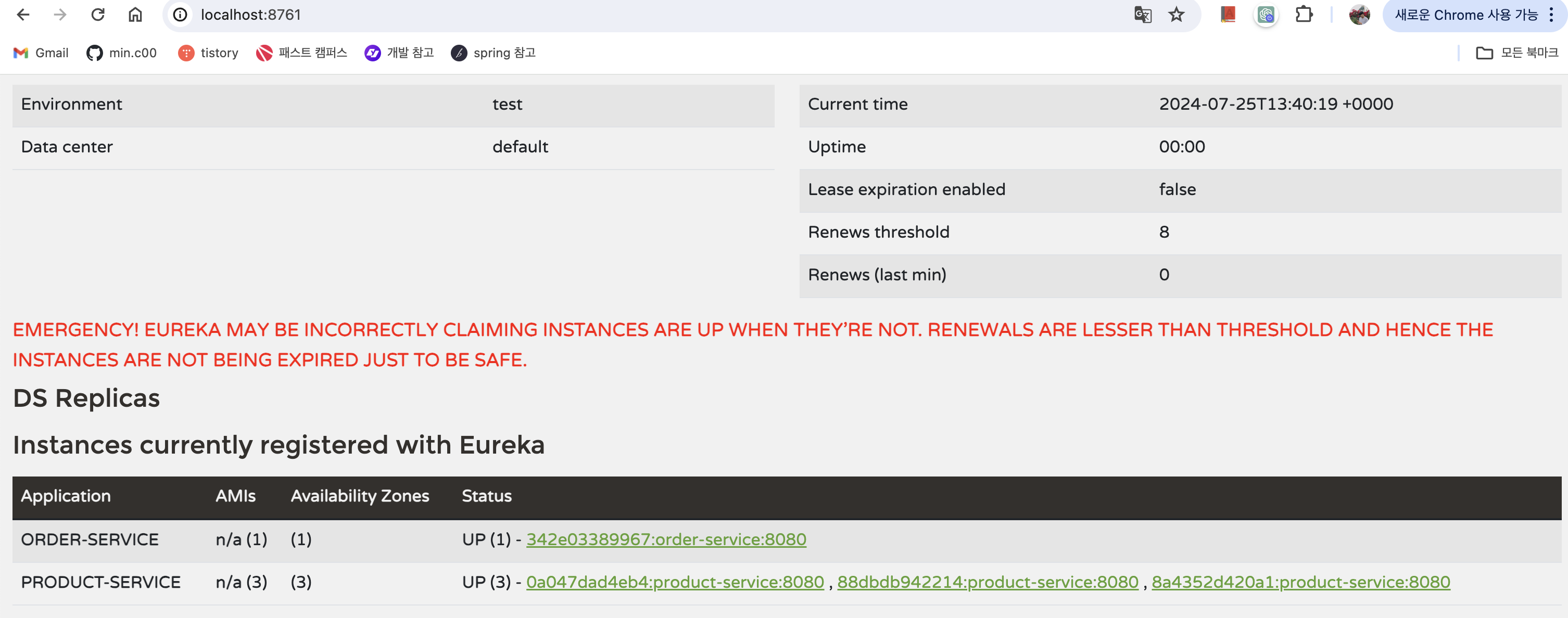1568x618 pixels.
Task: Open the red PDF extension icon
Action: coord(1228,15)
